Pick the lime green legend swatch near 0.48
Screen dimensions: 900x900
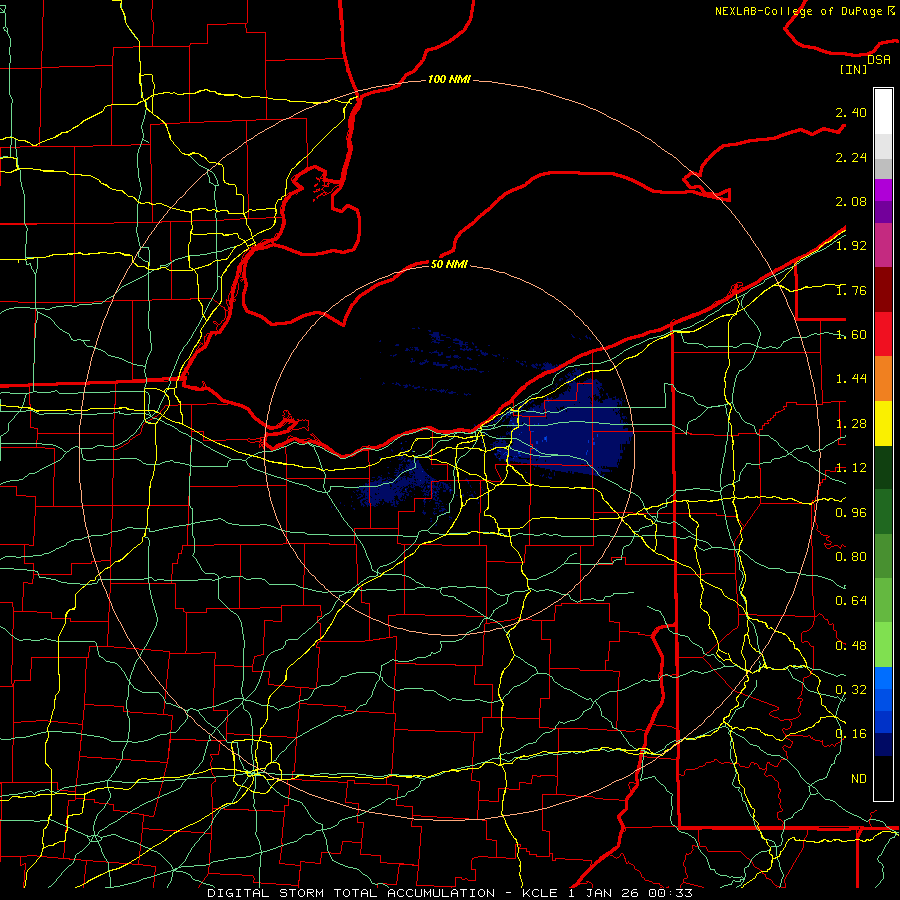(883, 645)
